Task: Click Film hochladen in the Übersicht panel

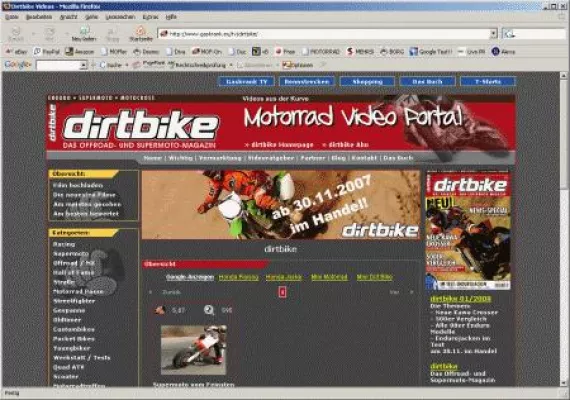Action: (x=78, y=185)
